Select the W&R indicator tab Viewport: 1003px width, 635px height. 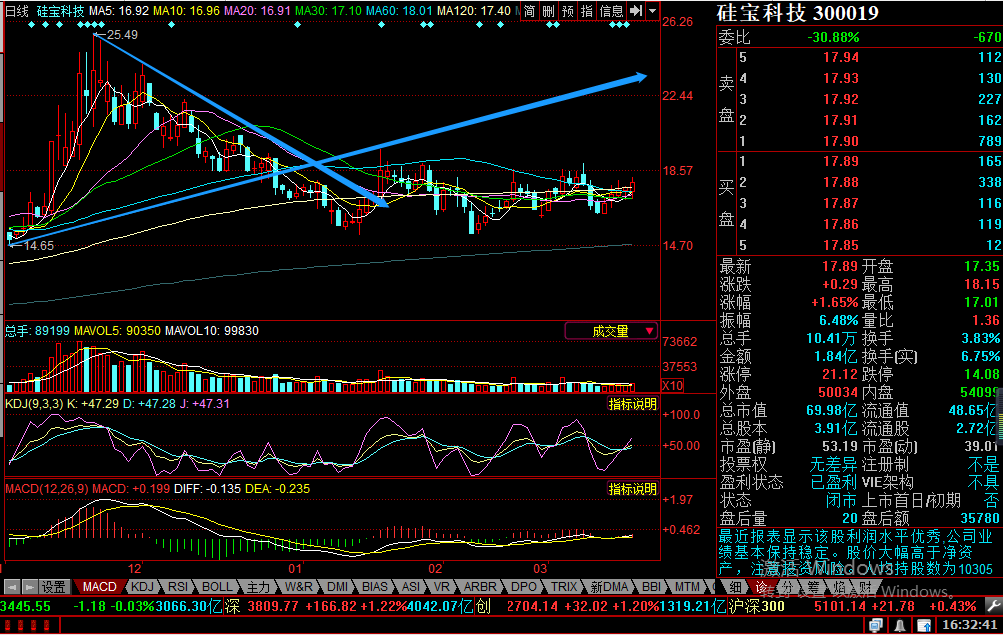coord(299,586)
